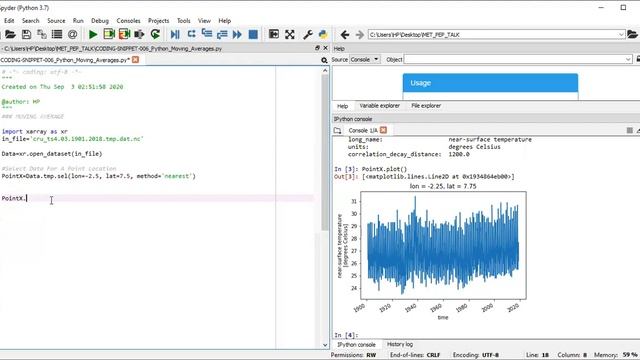This screenshot has width=640, height=360.
Task: Click the debugger step-into icon
Action: tap(207, 34)
